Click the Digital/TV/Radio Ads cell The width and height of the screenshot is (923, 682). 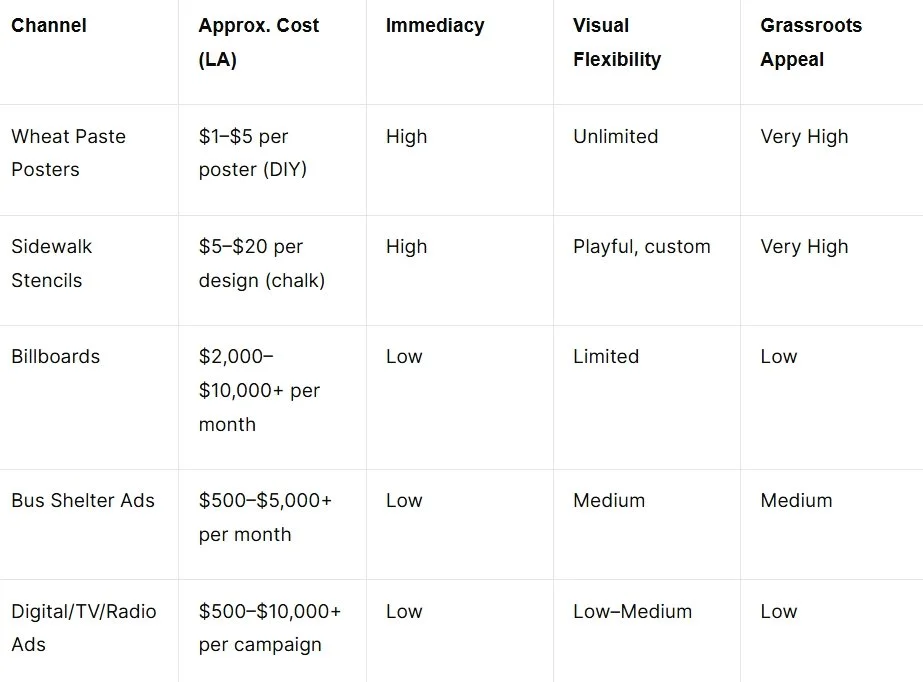pyautogui.click(x=84, y=627)
